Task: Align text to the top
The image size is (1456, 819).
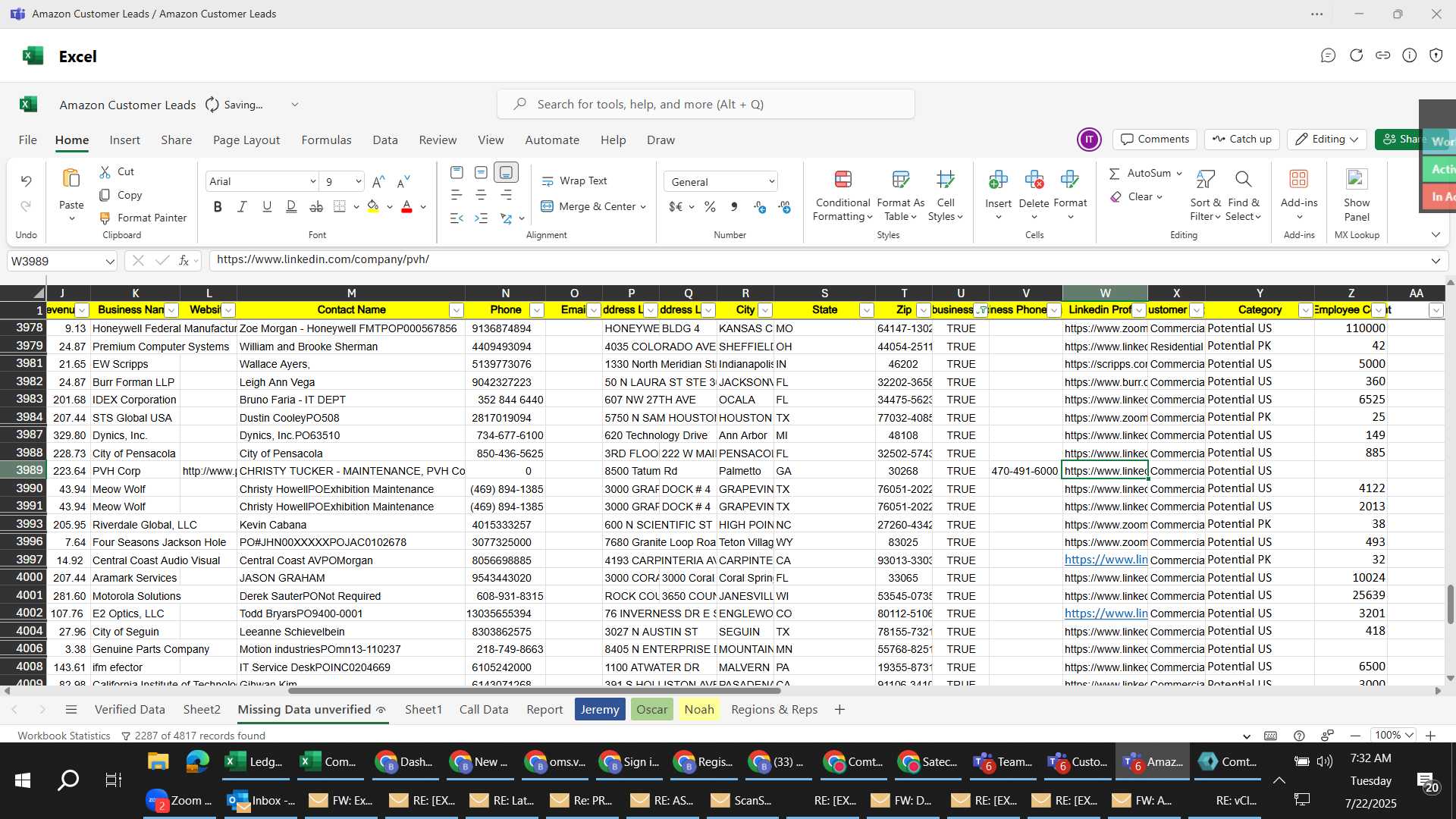Action: coord(457,173)
